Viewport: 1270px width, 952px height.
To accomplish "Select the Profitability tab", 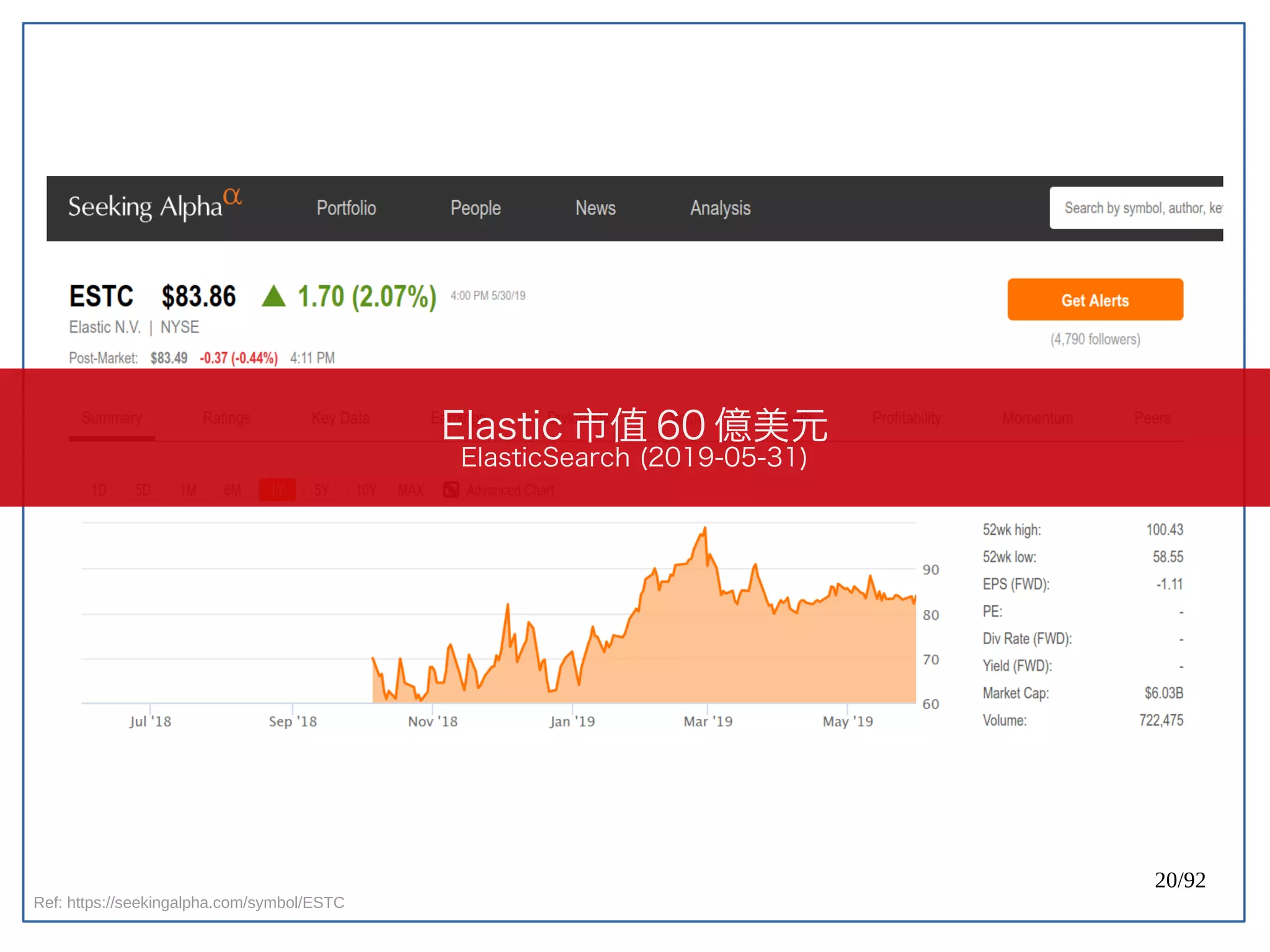I will [907, 418].
